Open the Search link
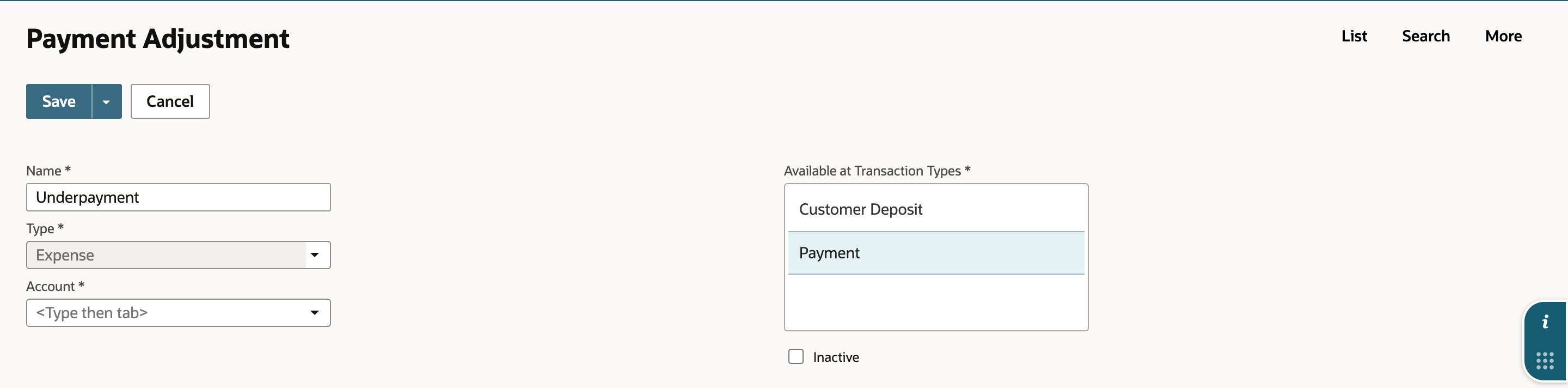The image size is (1568, 388). 1425,36
